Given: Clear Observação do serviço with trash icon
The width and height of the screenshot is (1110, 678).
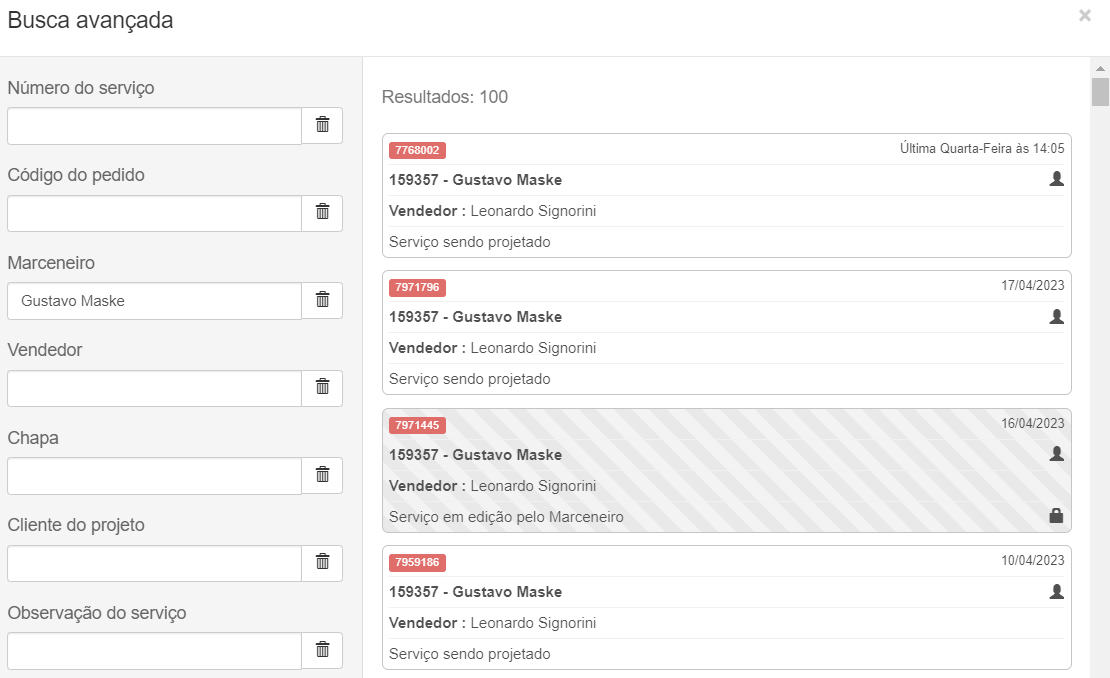Looking at the screenshot, I should (x=322, y=650).
